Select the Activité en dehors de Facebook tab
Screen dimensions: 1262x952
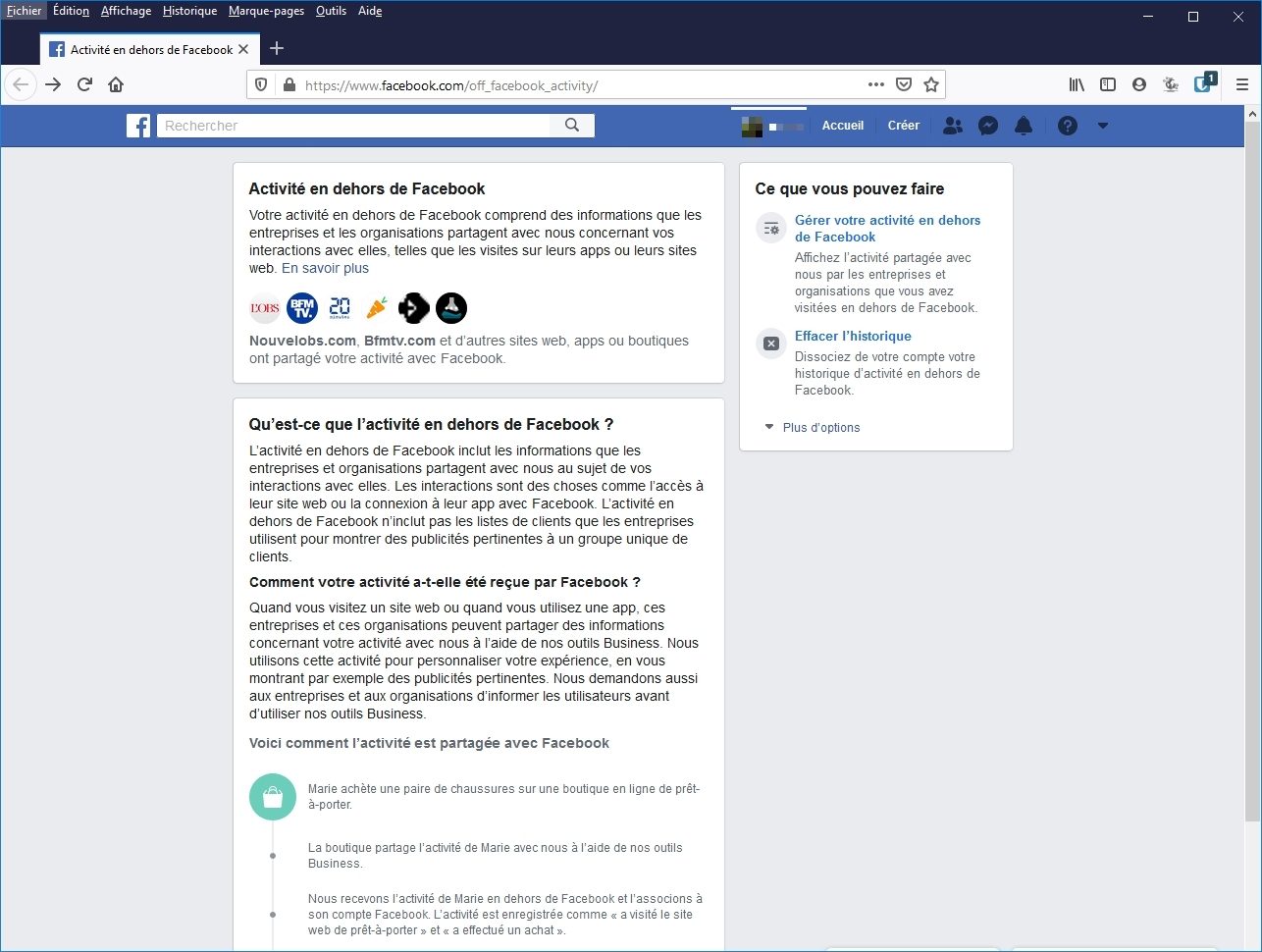click(149, 49)
